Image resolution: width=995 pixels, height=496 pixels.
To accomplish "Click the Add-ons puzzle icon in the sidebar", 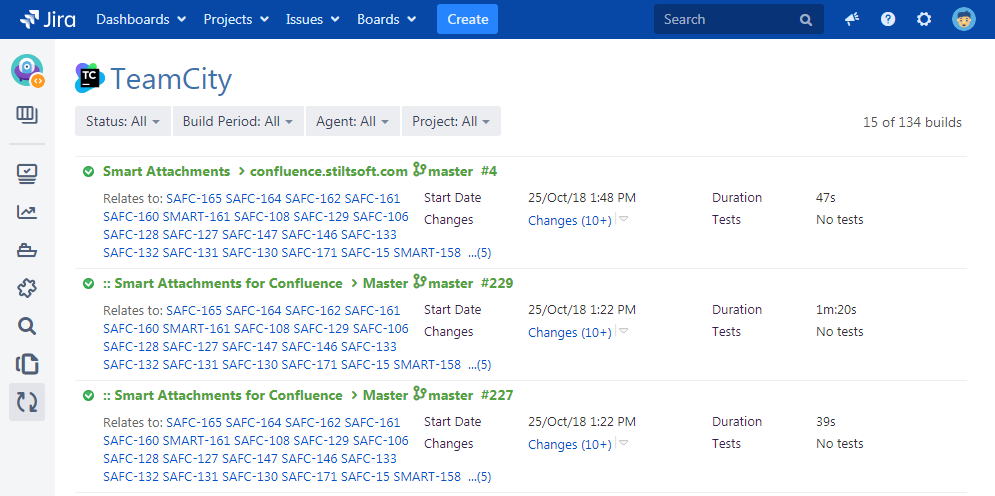I will [27, 288].
